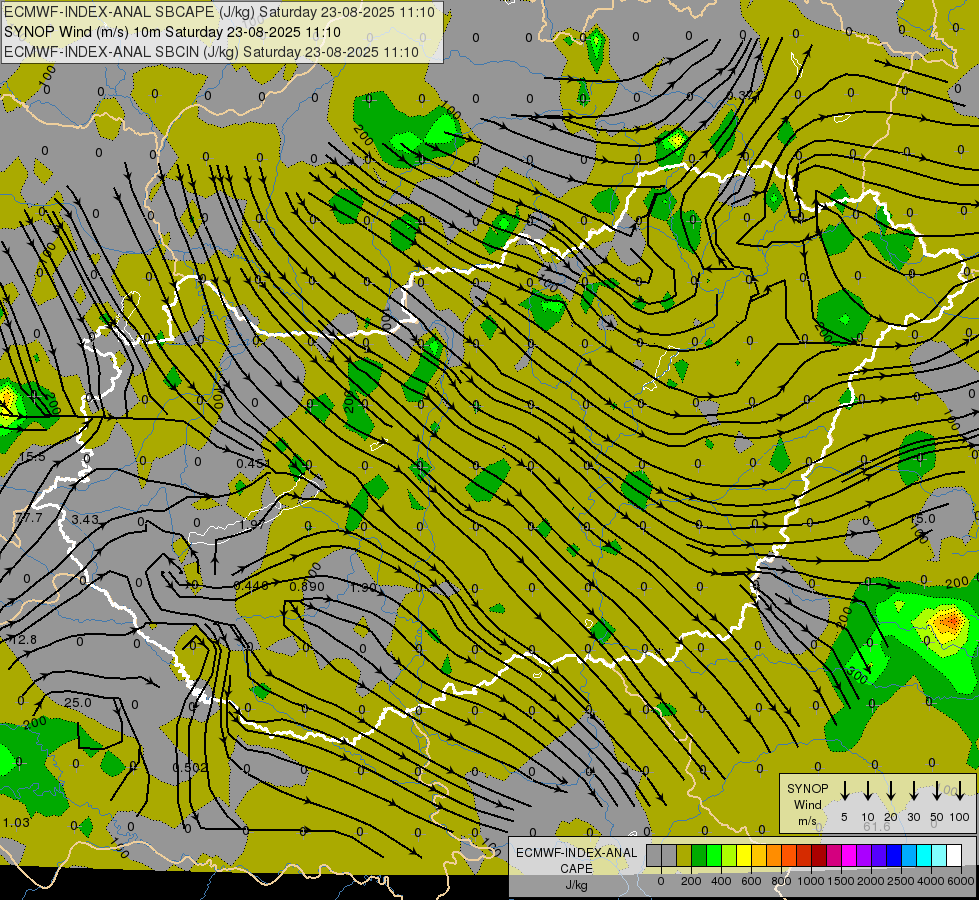Click the map value 12.8
Viewport: 979px width, 900px height.
(24, 640)
